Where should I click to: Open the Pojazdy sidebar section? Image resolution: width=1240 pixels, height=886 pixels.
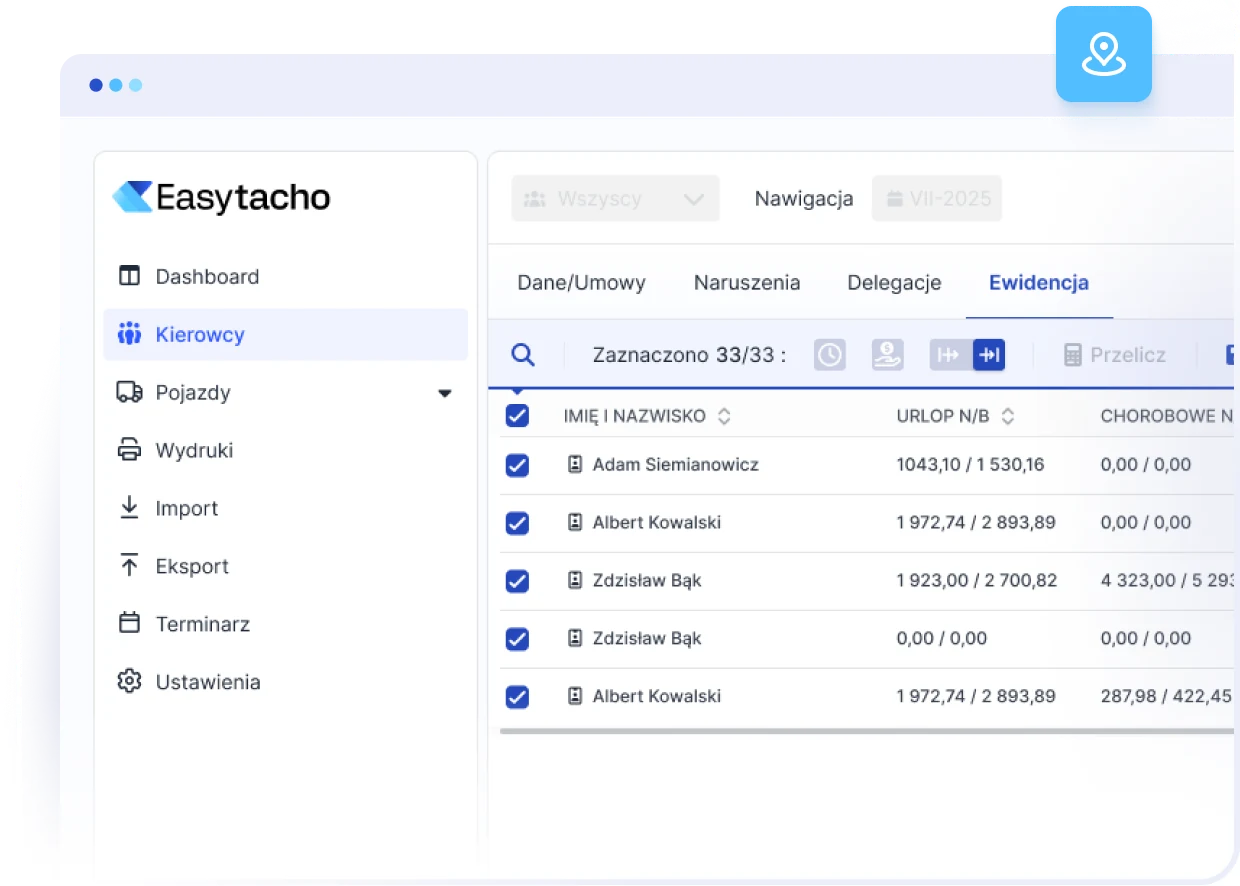click(x=286, y=393)
